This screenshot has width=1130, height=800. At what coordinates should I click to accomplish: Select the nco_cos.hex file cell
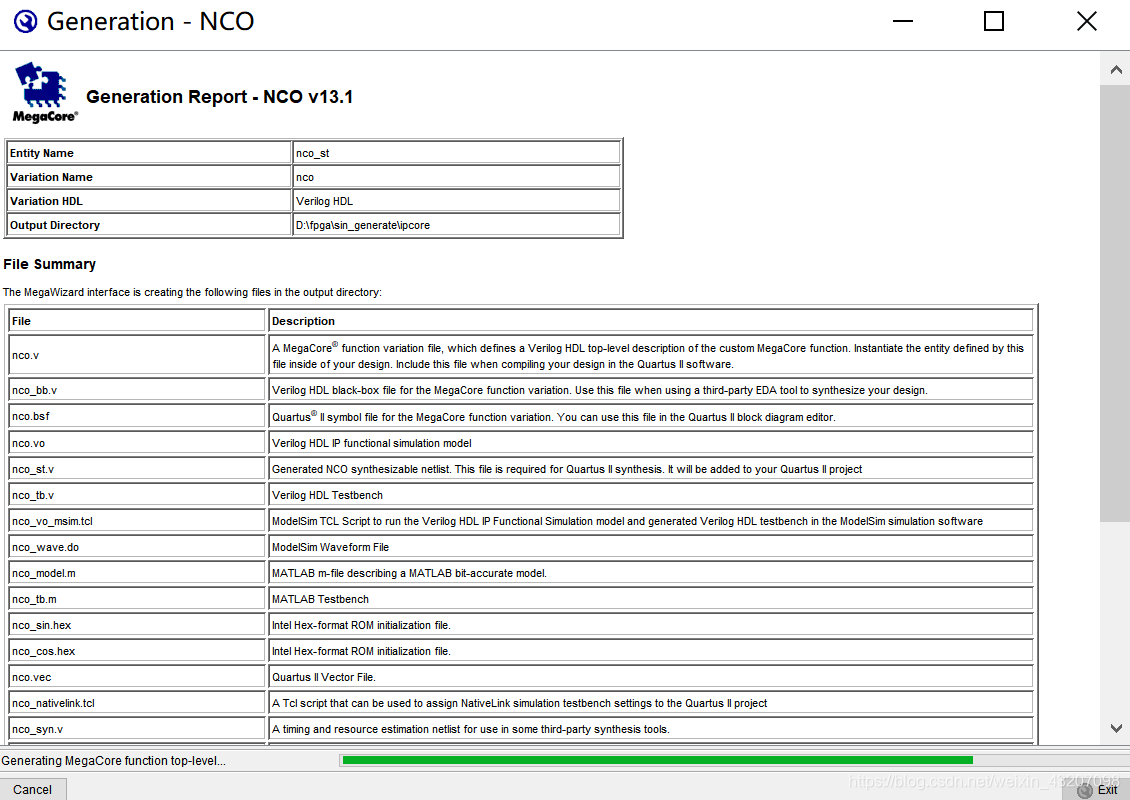point(137,650)
